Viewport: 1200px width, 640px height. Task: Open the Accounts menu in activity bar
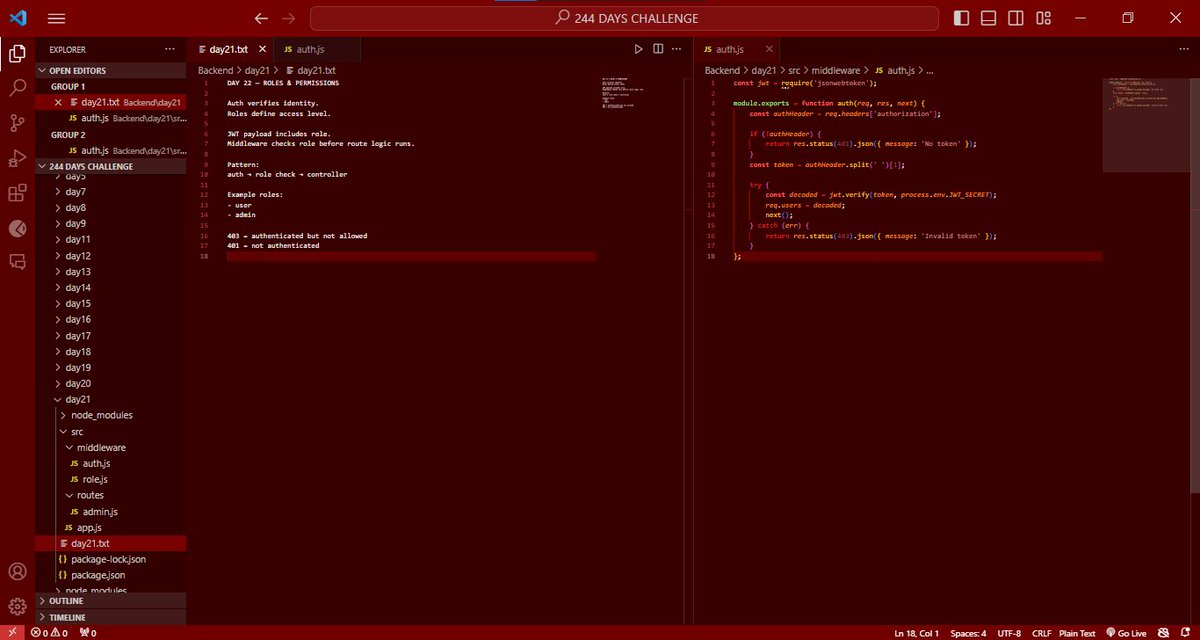pyautogui.click(x=17, y=572)
